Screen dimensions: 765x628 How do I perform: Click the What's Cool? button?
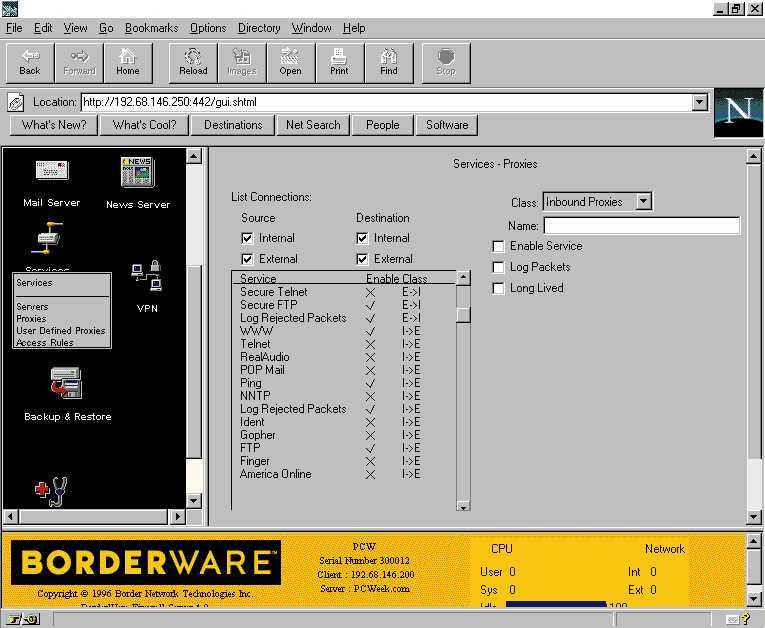145,125
